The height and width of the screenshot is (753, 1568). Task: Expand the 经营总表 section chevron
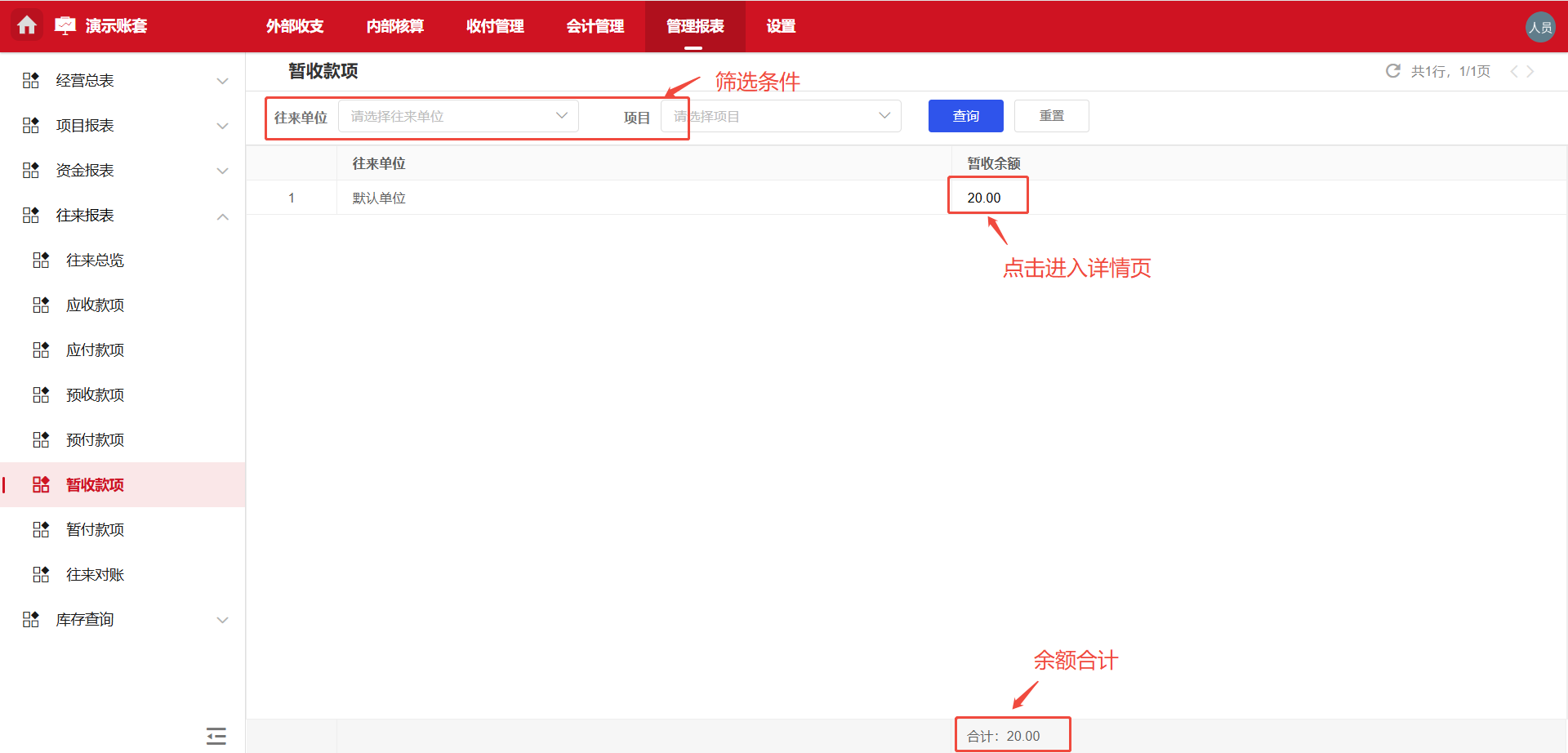coord(222,80)
